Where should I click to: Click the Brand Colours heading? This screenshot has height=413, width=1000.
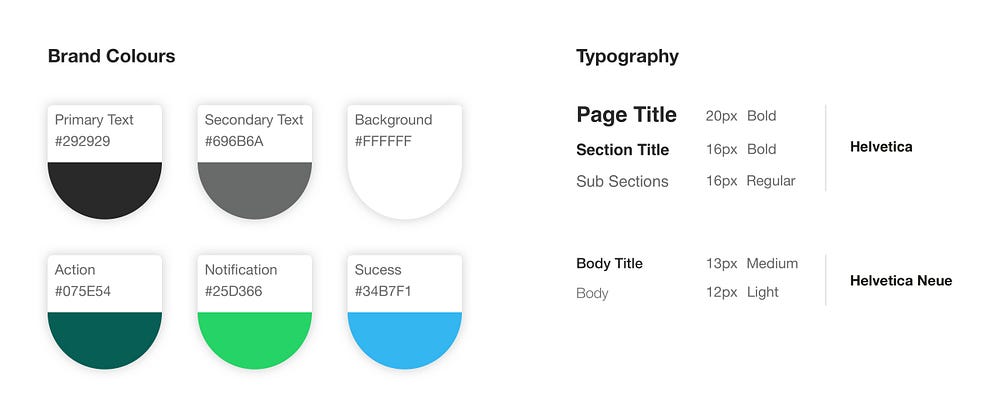[x=111, y=56]
